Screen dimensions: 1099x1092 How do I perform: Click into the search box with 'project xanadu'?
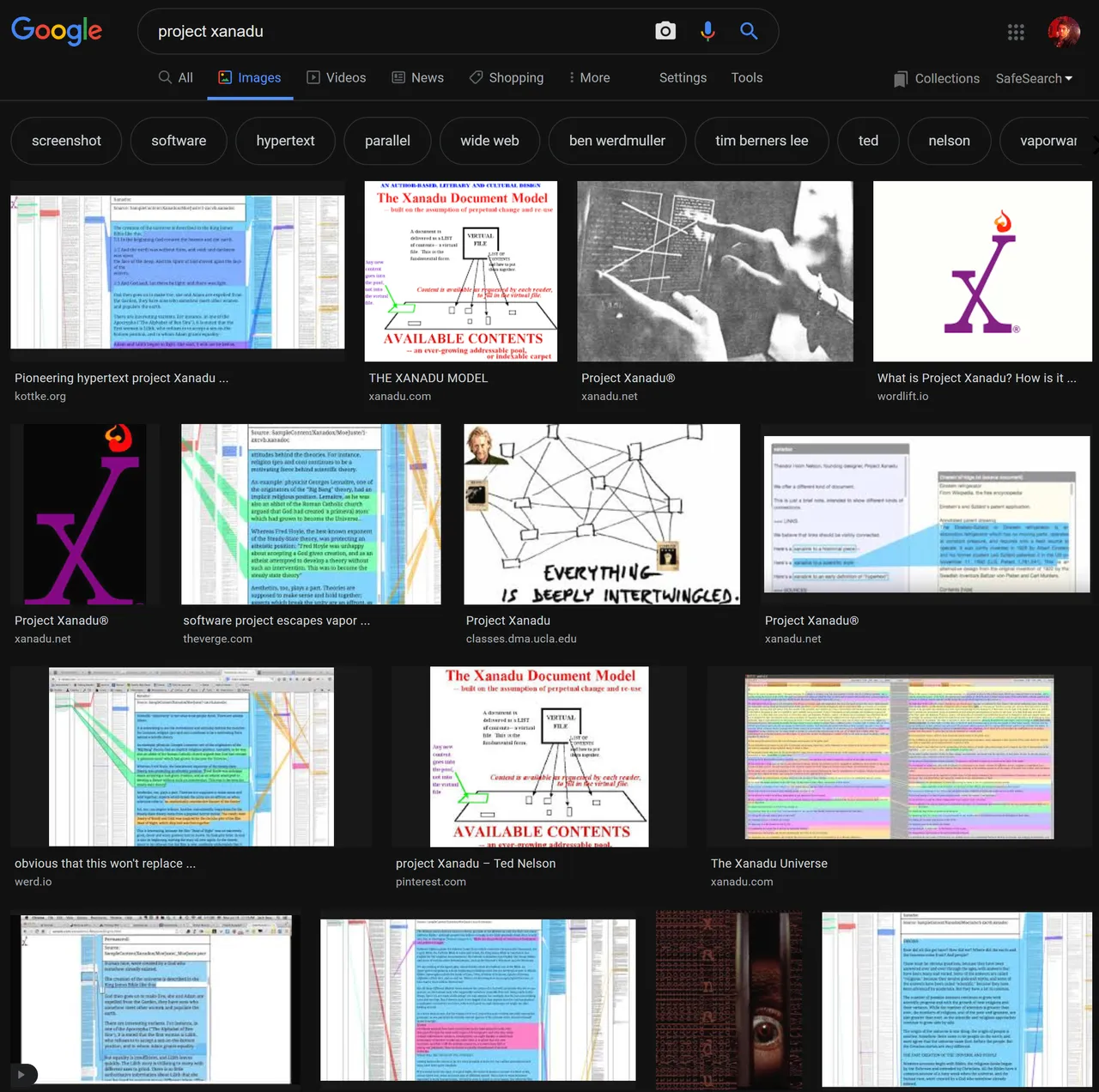click(x=395, y=31)
